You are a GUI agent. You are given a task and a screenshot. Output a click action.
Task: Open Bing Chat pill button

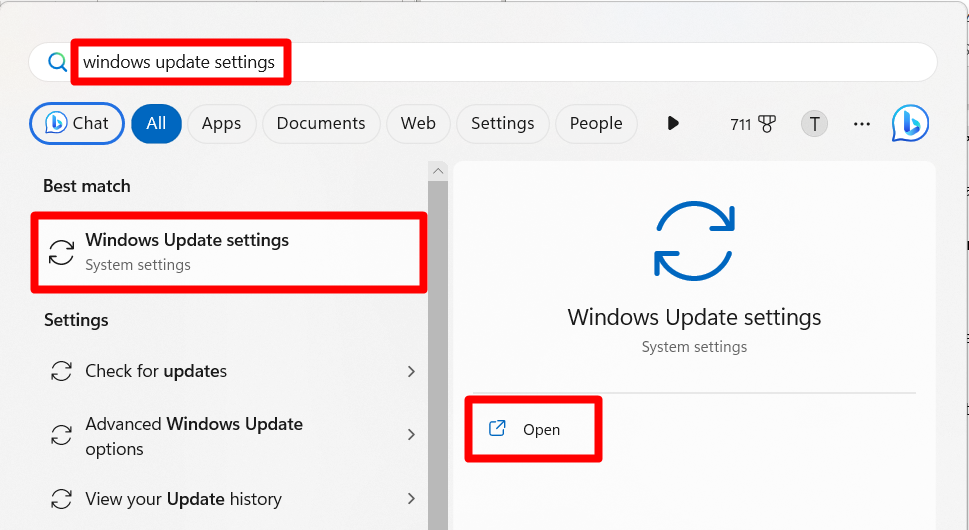tap(77, 124)
